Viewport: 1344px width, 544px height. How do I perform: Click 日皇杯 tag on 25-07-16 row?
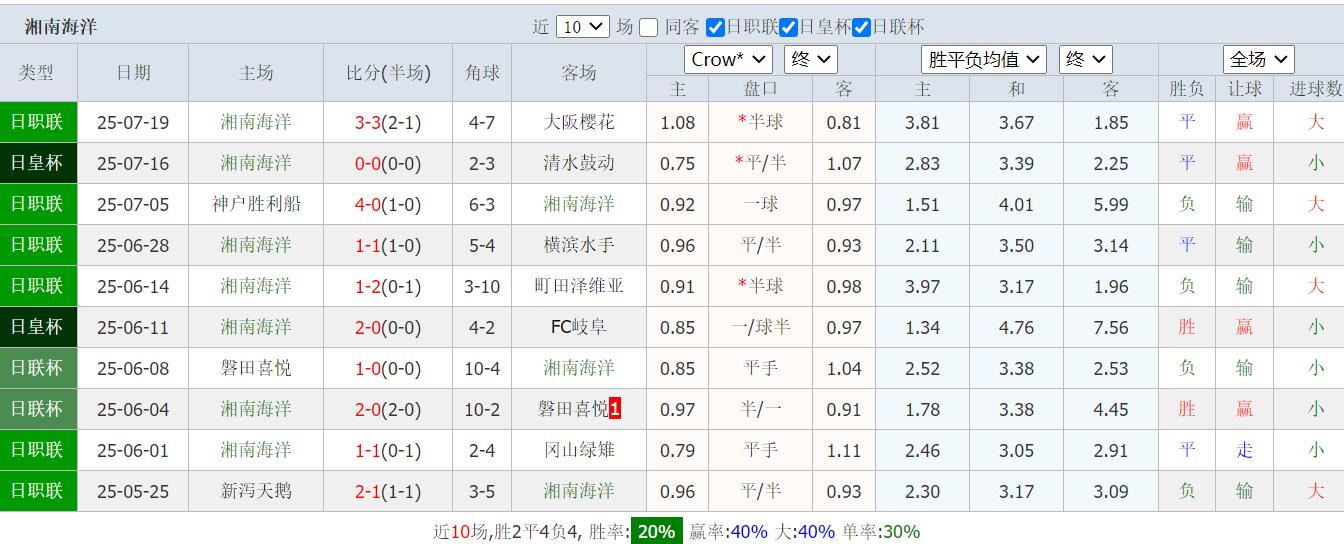[37, 163]
